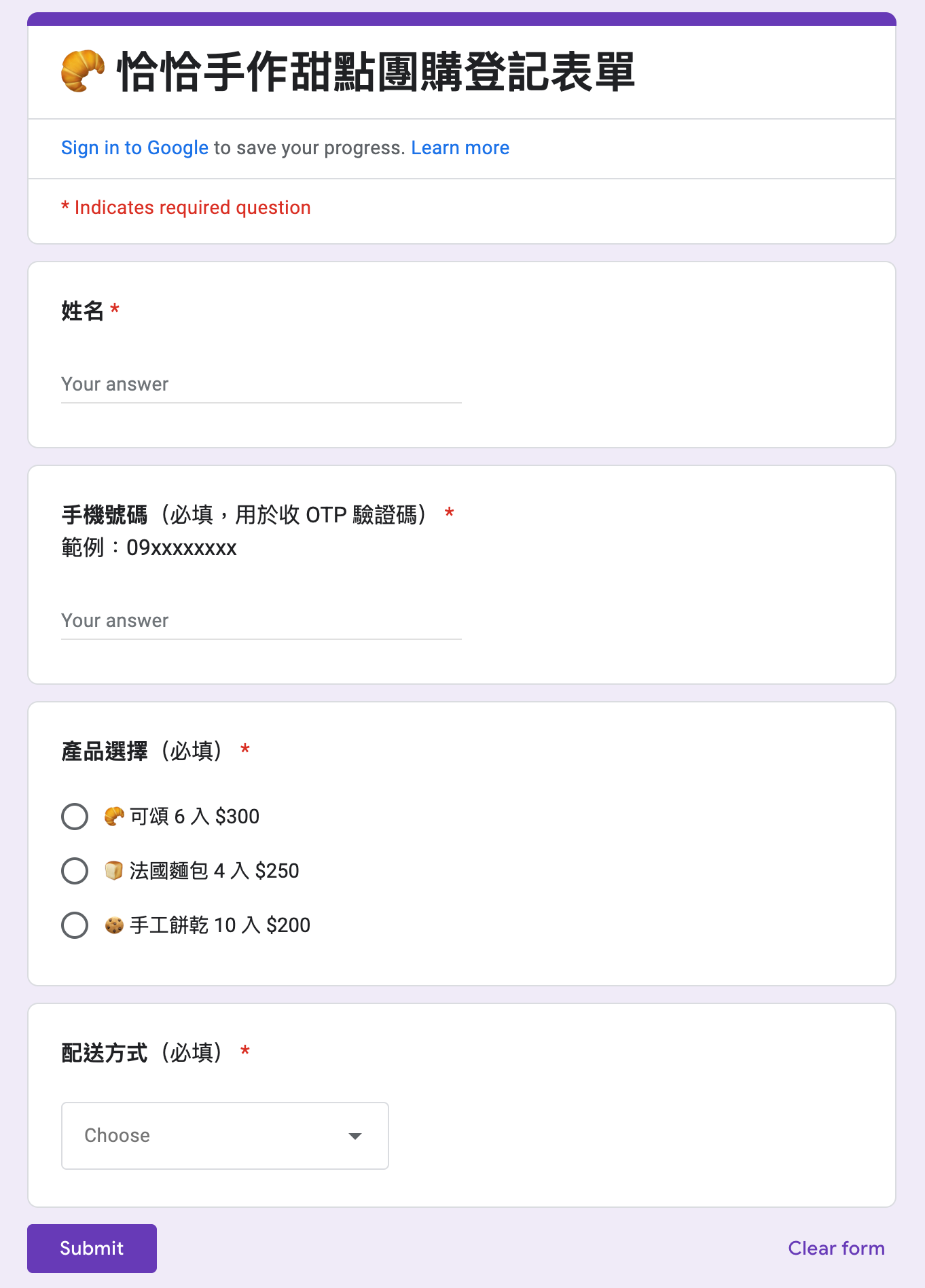
Task: Open the Sign in to Google link
Action: click(x=134, y=147)
